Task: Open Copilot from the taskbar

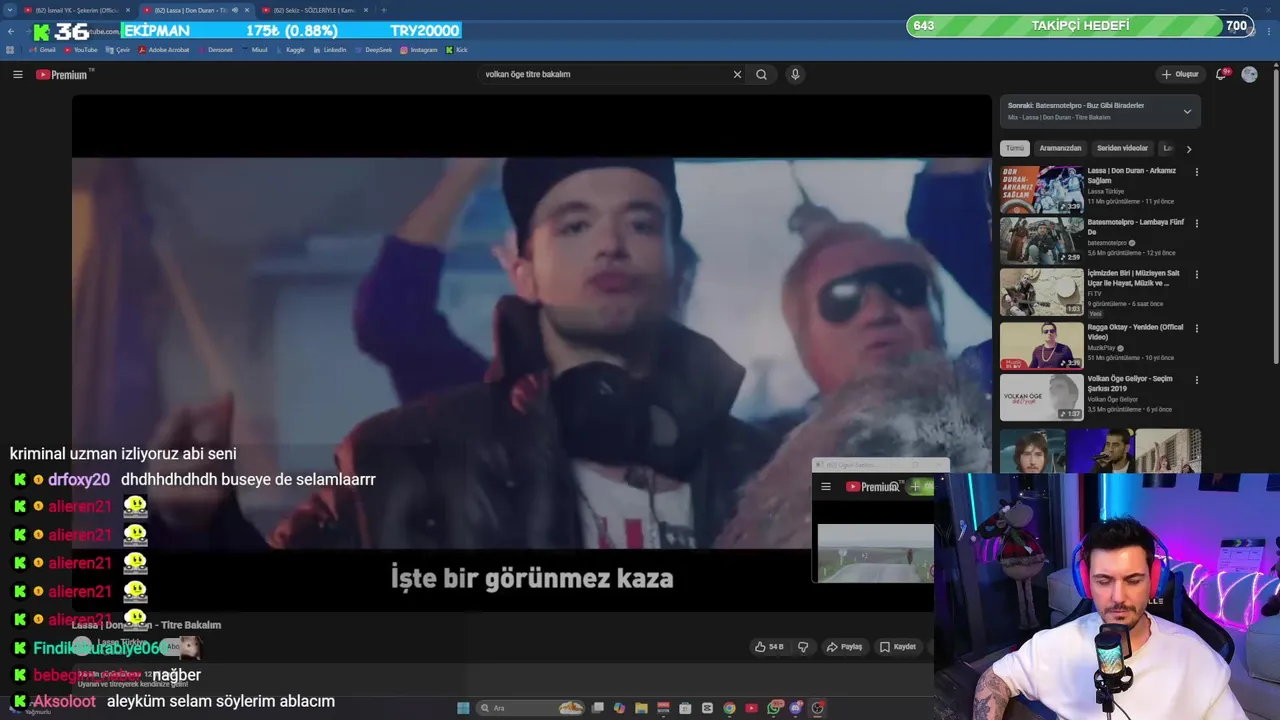Action: [x=619, y=708]
